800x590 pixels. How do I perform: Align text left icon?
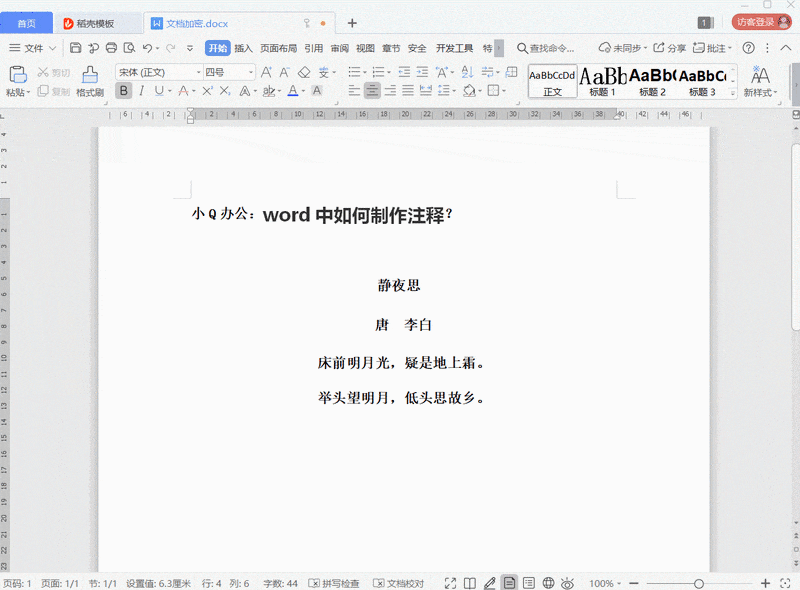[354, 91]
